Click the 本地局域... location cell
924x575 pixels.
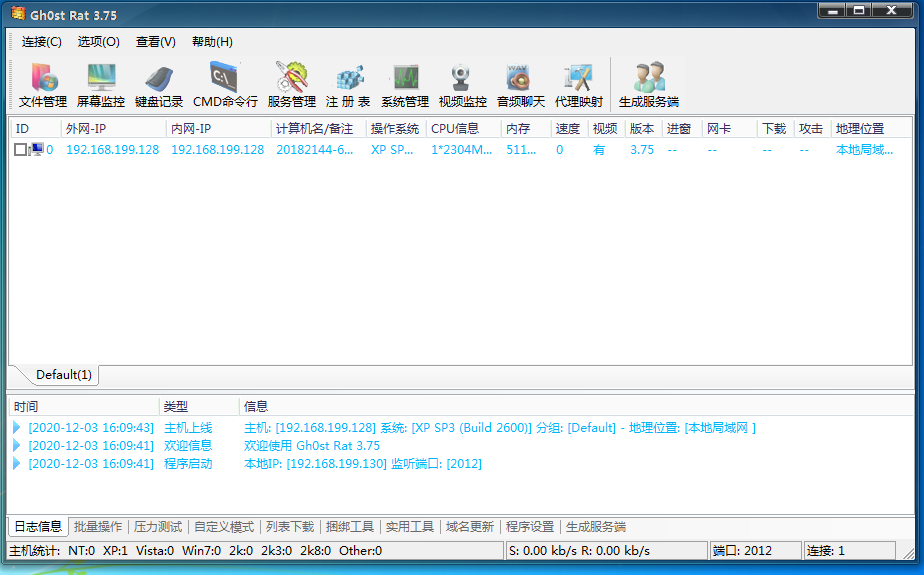pos(864,150)
